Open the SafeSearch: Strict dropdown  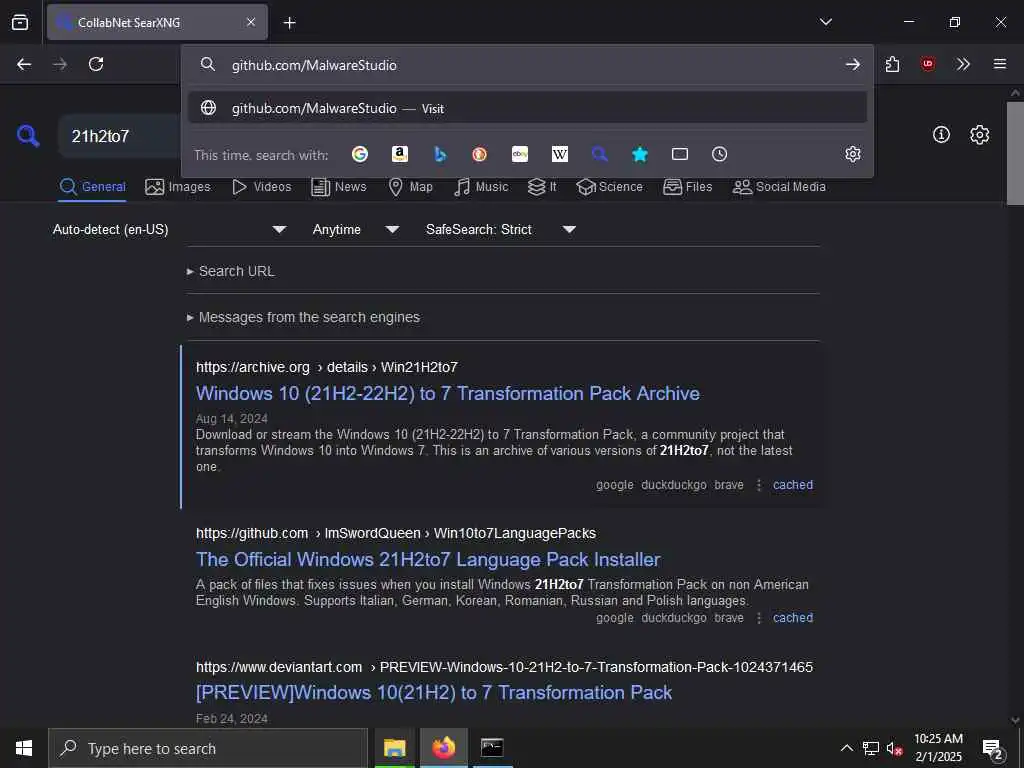pyautogui.click(x=501, y=229)
